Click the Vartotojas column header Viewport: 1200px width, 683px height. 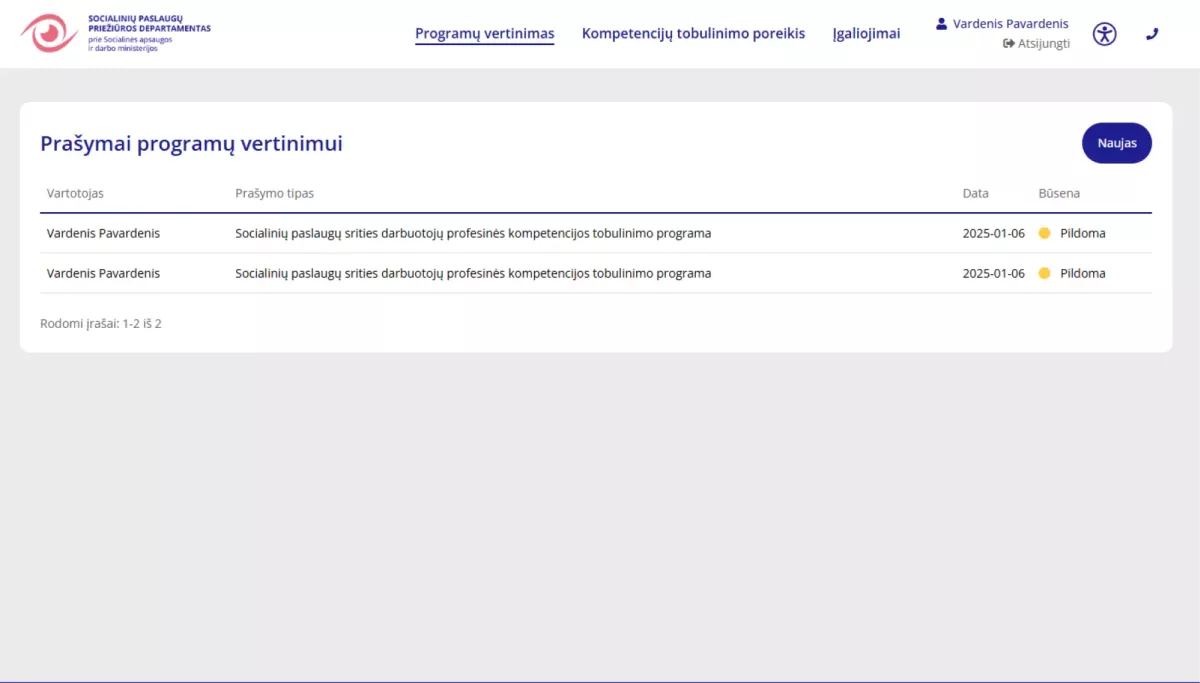tap(75, 193)
